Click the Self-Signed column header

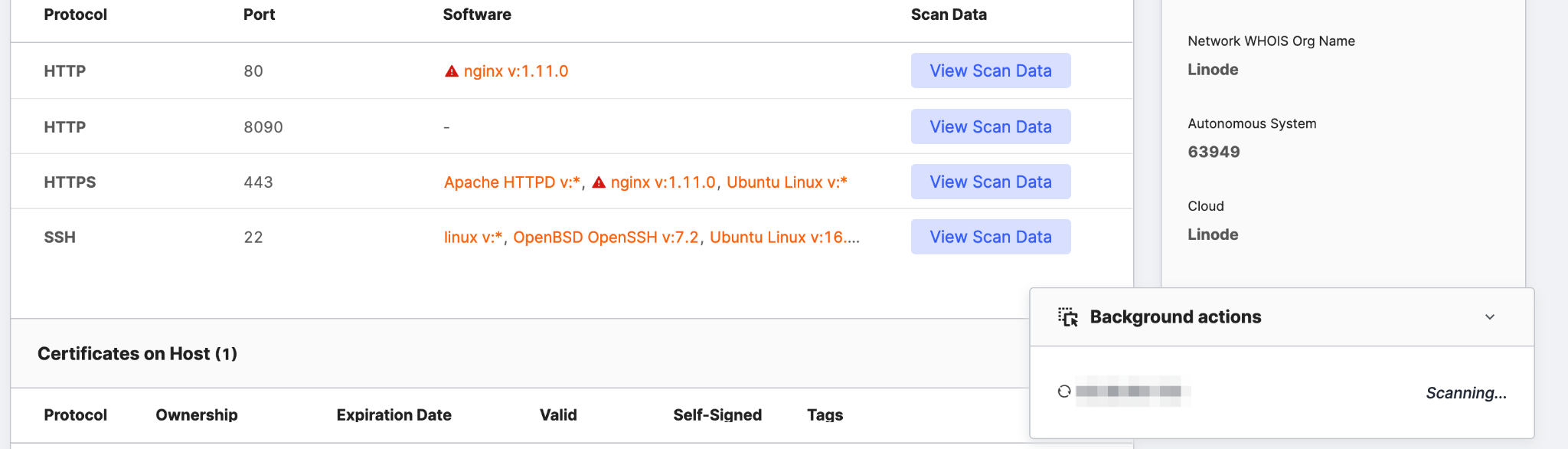pos(717,415)
